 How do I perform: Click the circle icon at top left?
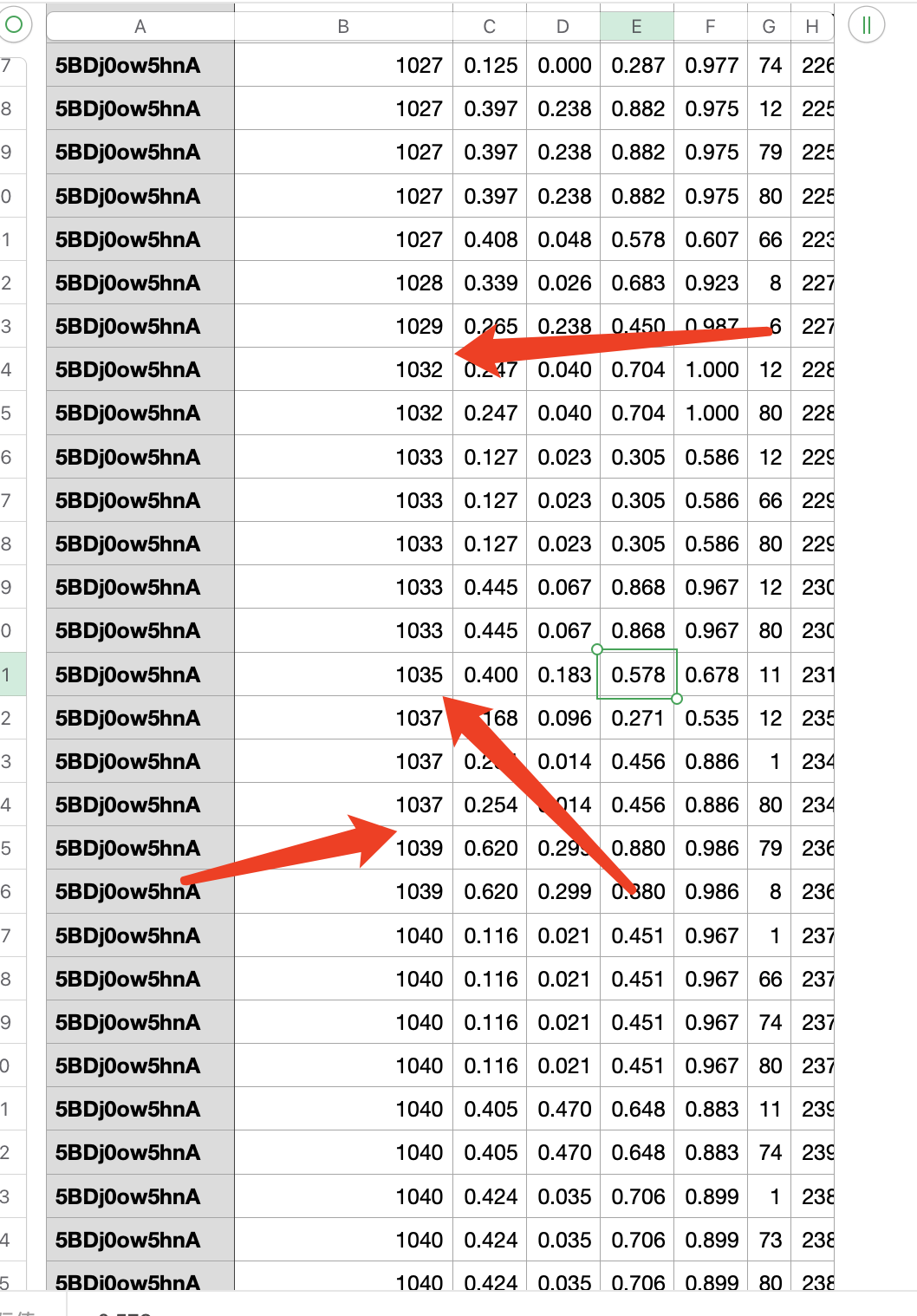[x=14, y=25]
